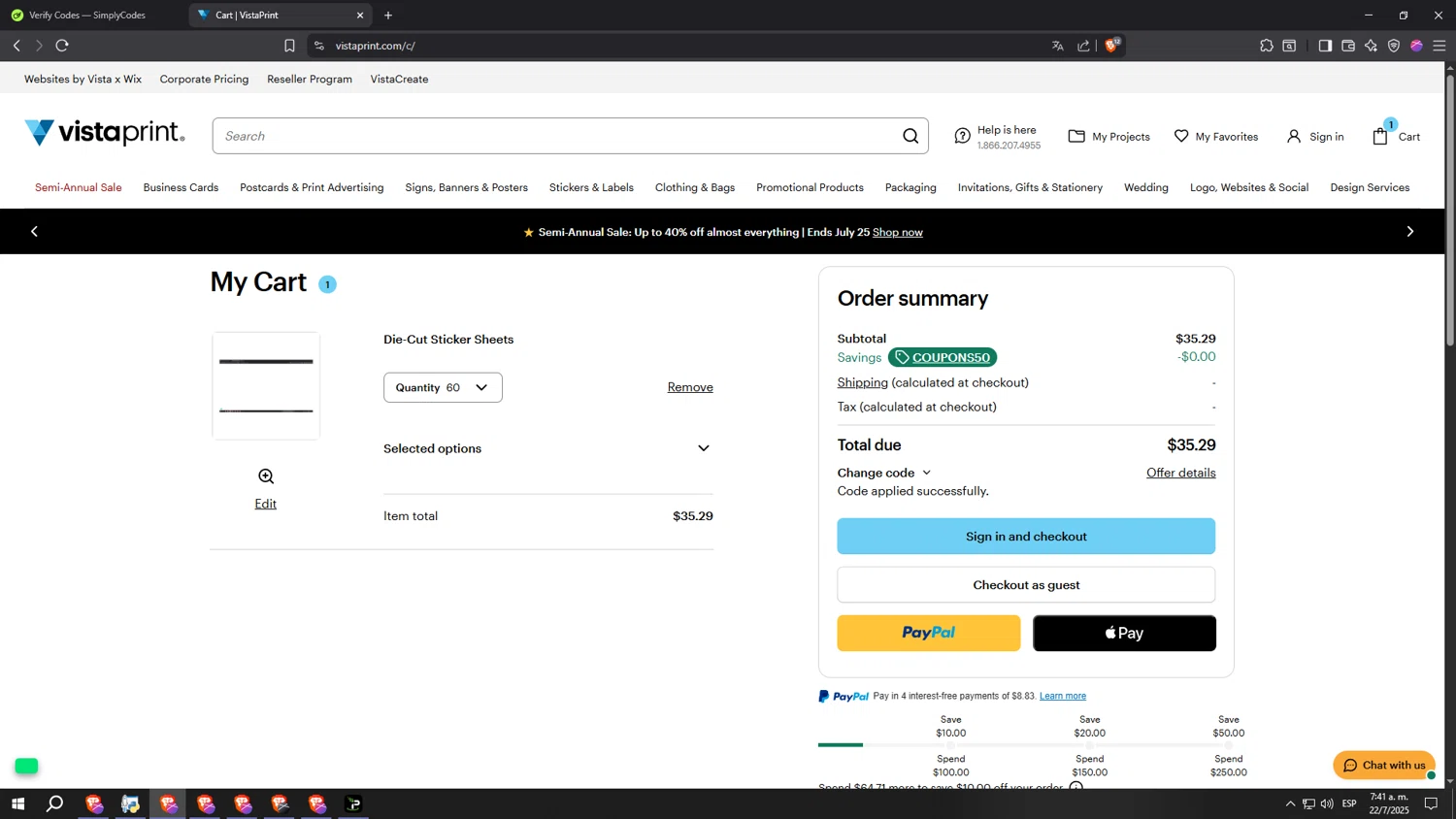Viewport: 1456px width, 819px height.
Task: Open VistaCreate link
Action: tap(399, 79)
